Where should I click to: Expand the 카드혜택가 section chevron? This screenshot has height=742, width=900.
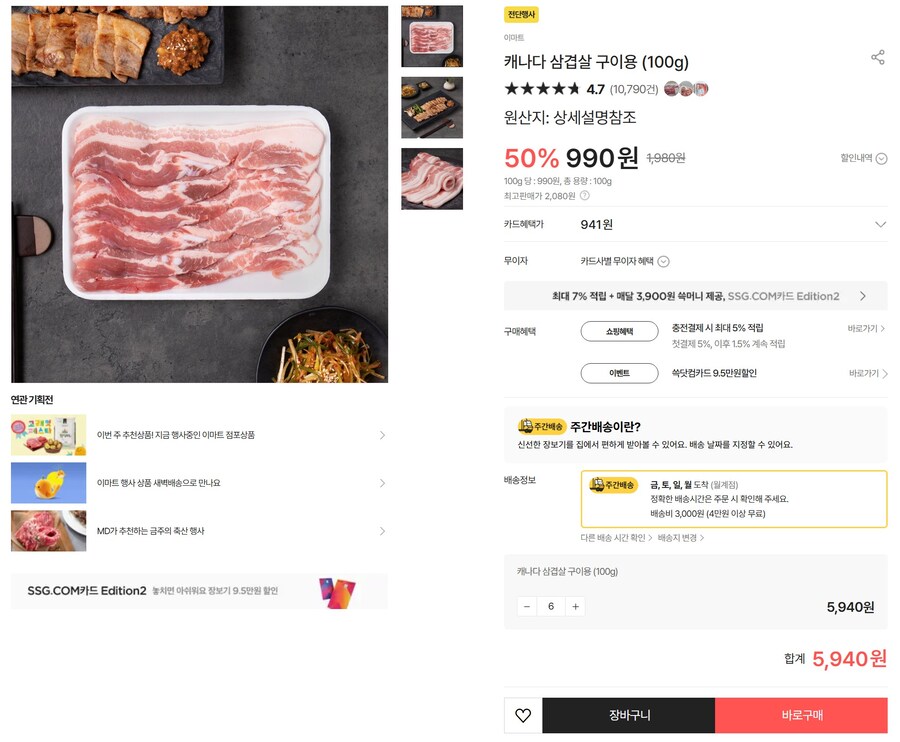880,225
